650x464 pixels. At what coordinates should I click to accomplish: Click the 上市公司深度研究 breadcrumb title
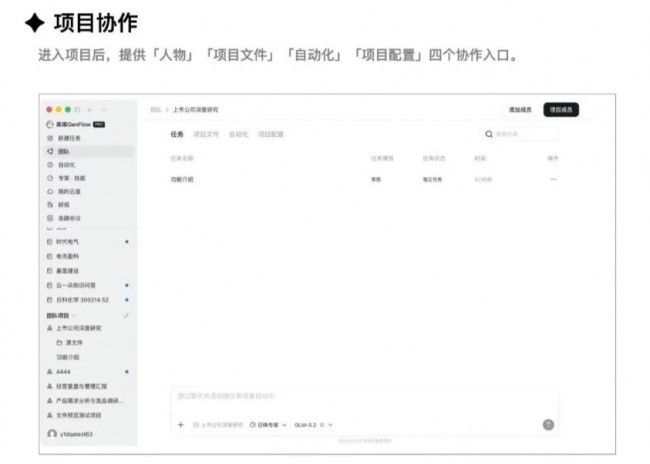[x=195, y=109]
